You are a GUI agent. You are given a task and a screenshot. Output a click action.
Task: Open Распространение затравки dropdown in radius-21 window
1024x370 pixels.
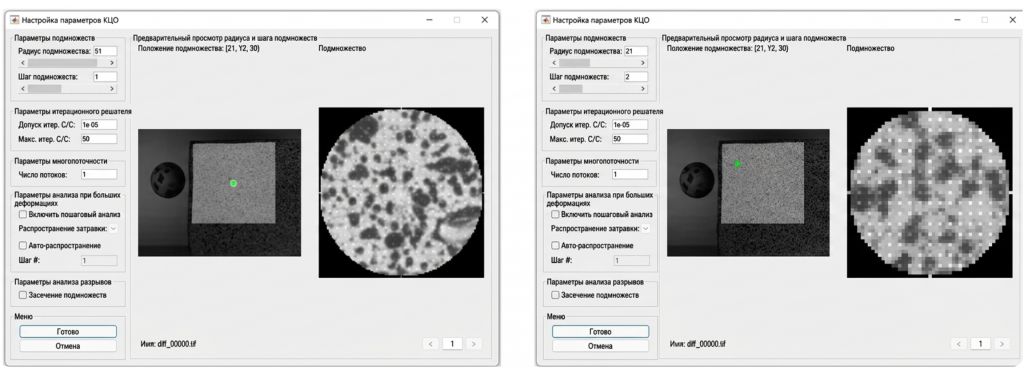646,229
